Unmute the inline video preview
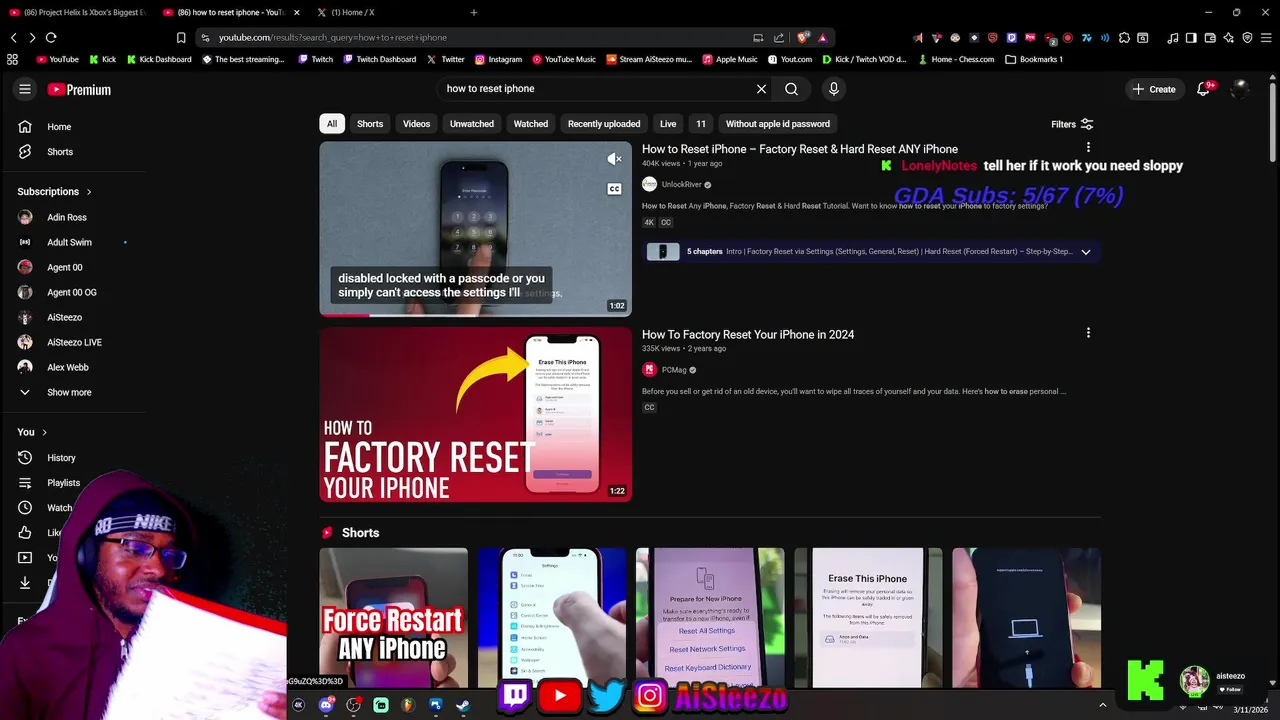Screen dimensions: 1280x720 tap(614, 158)
